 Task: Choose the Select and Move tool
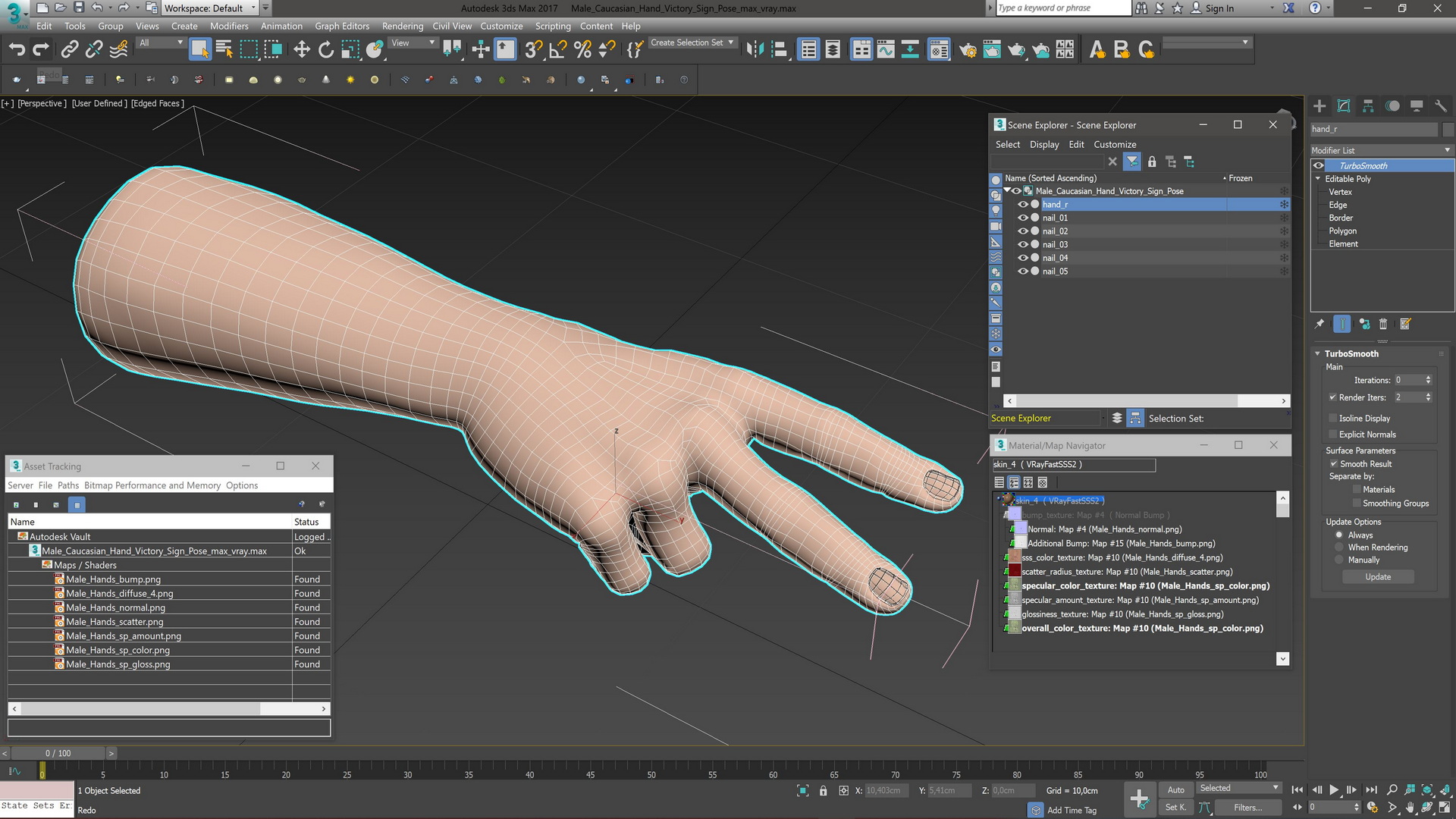click(302, 50)
